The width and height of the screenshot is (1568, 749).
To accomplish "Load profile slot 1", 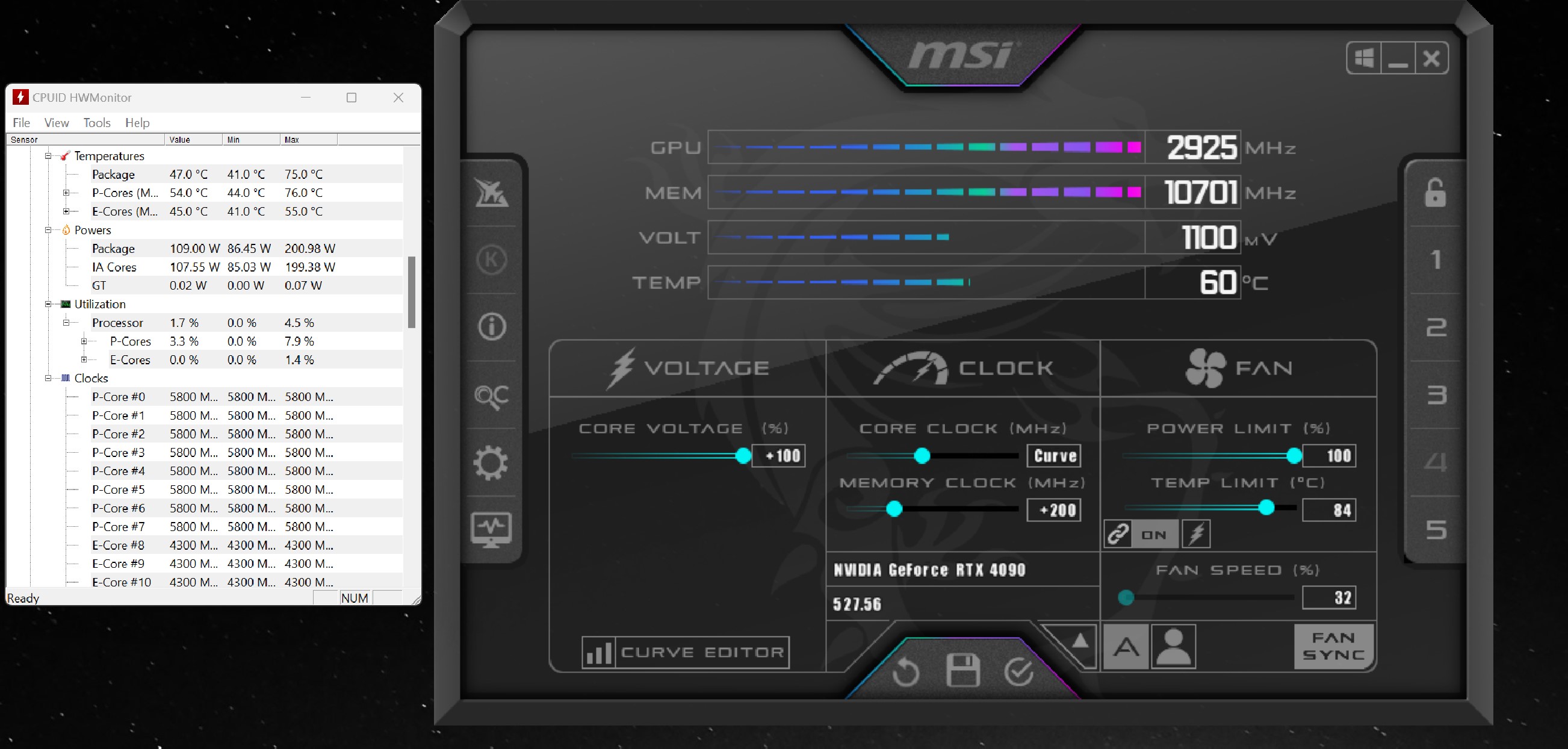I will (1436, 260).
